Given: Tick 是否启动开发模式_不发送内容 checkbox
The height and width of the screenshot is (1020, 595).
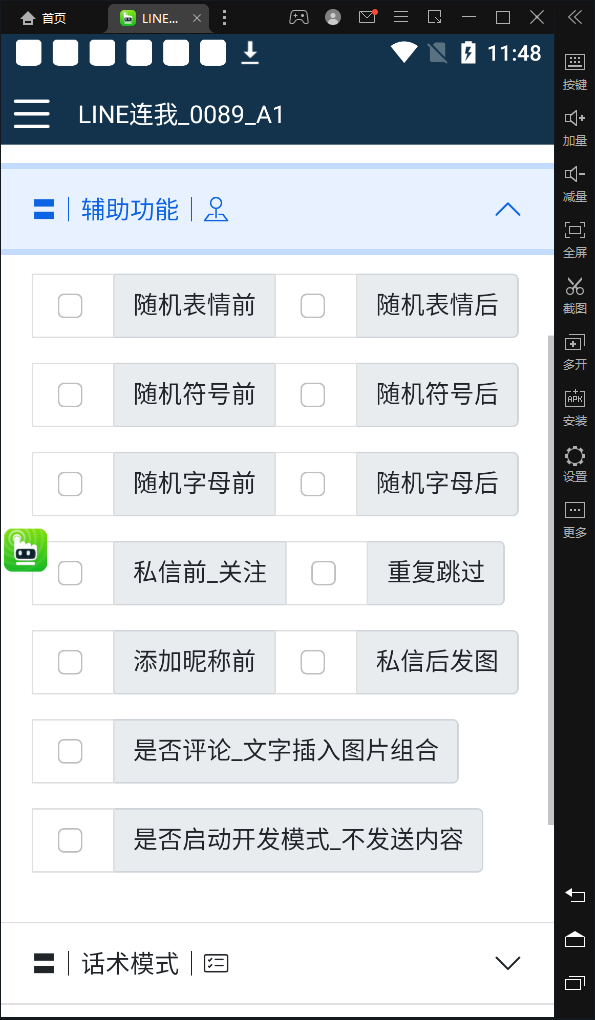Looking at the screenshot, I should click(x=70, y=840).
